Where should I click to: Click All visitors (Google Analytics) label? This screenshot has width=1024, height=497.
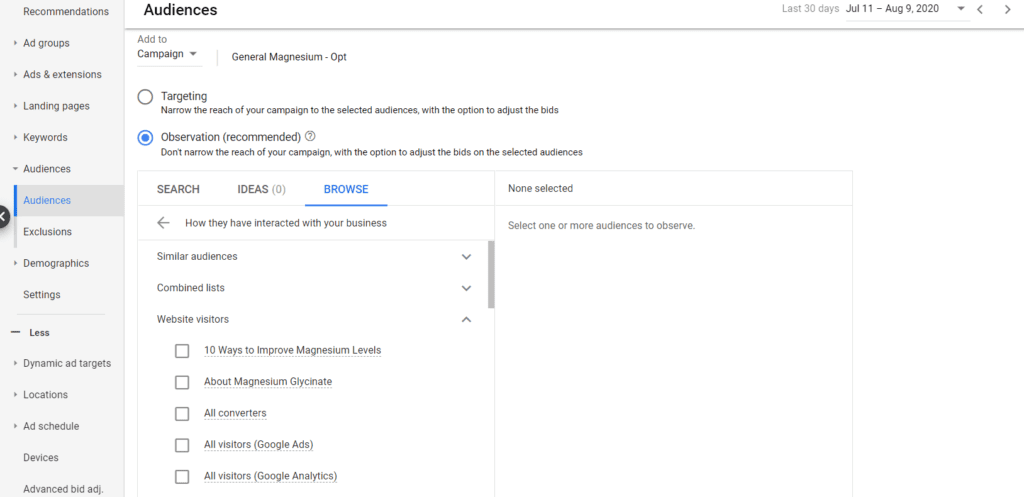pos(270,476)
